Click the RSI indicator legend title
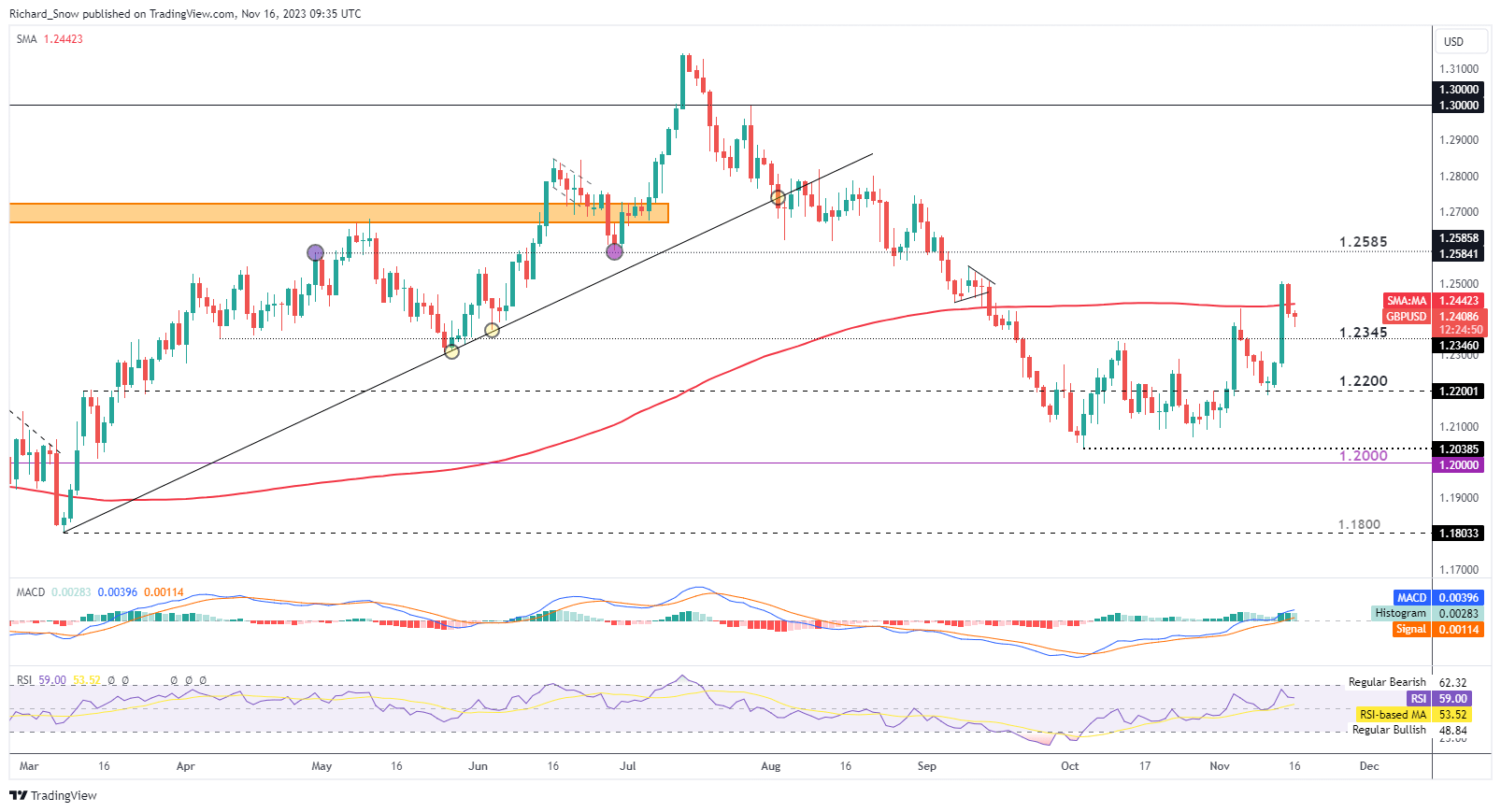Image resolution: width=1501 pixels, height=812 pixels. pyautogui.click(x=24, y=680)
